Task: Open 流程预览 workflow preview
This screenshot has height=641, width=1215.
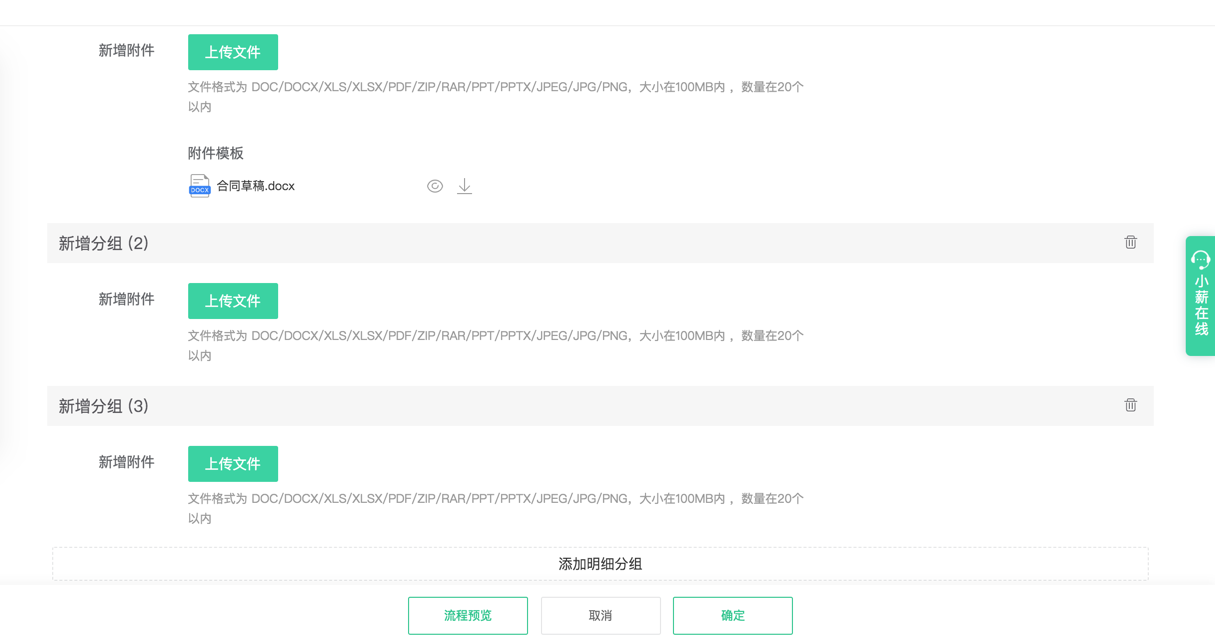Action: click(468, 616)
